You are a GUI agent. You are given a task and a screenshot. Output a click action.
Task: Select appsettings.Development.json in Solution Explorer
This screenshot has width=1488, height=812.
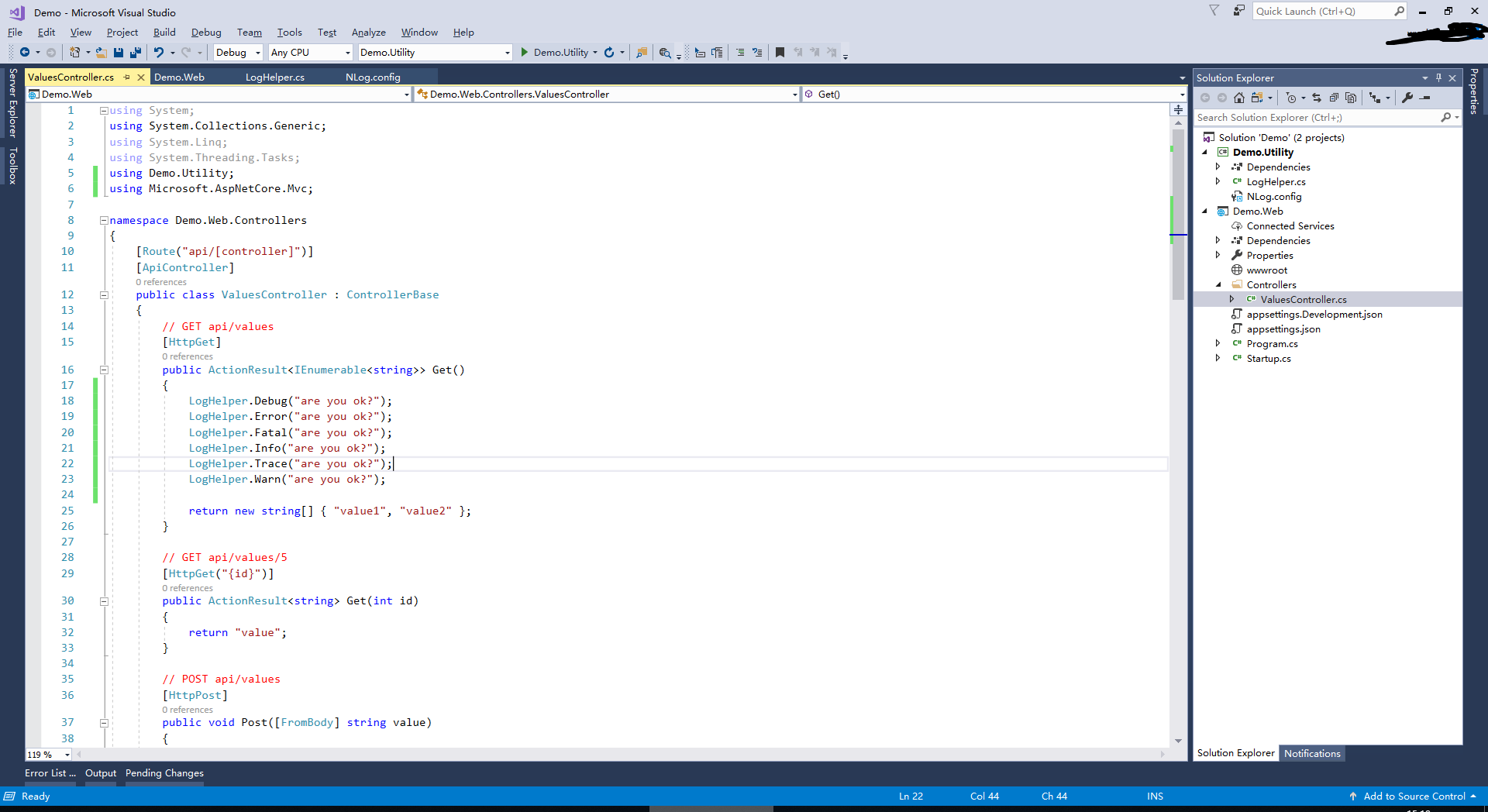pos(1314,315)
